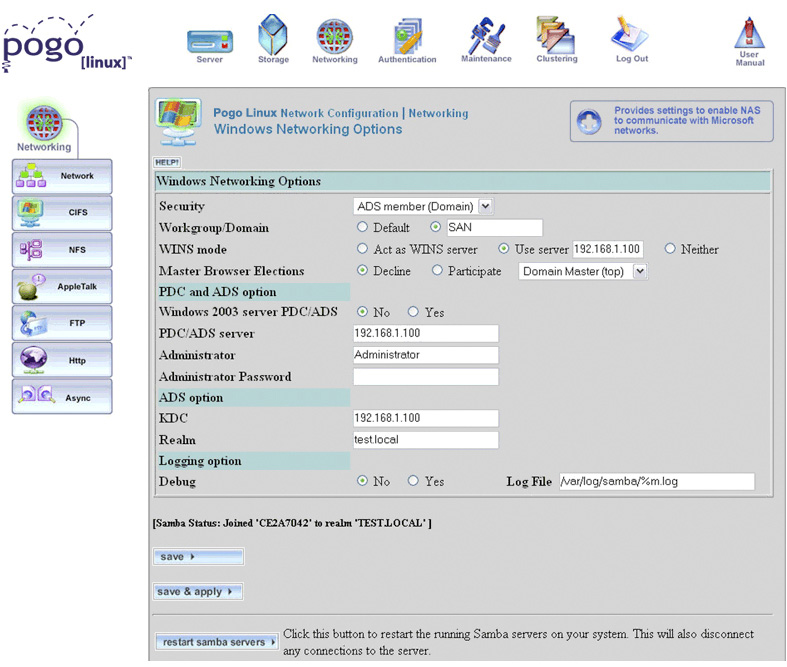Click the SAN workgroup text field

click(494, 228)
